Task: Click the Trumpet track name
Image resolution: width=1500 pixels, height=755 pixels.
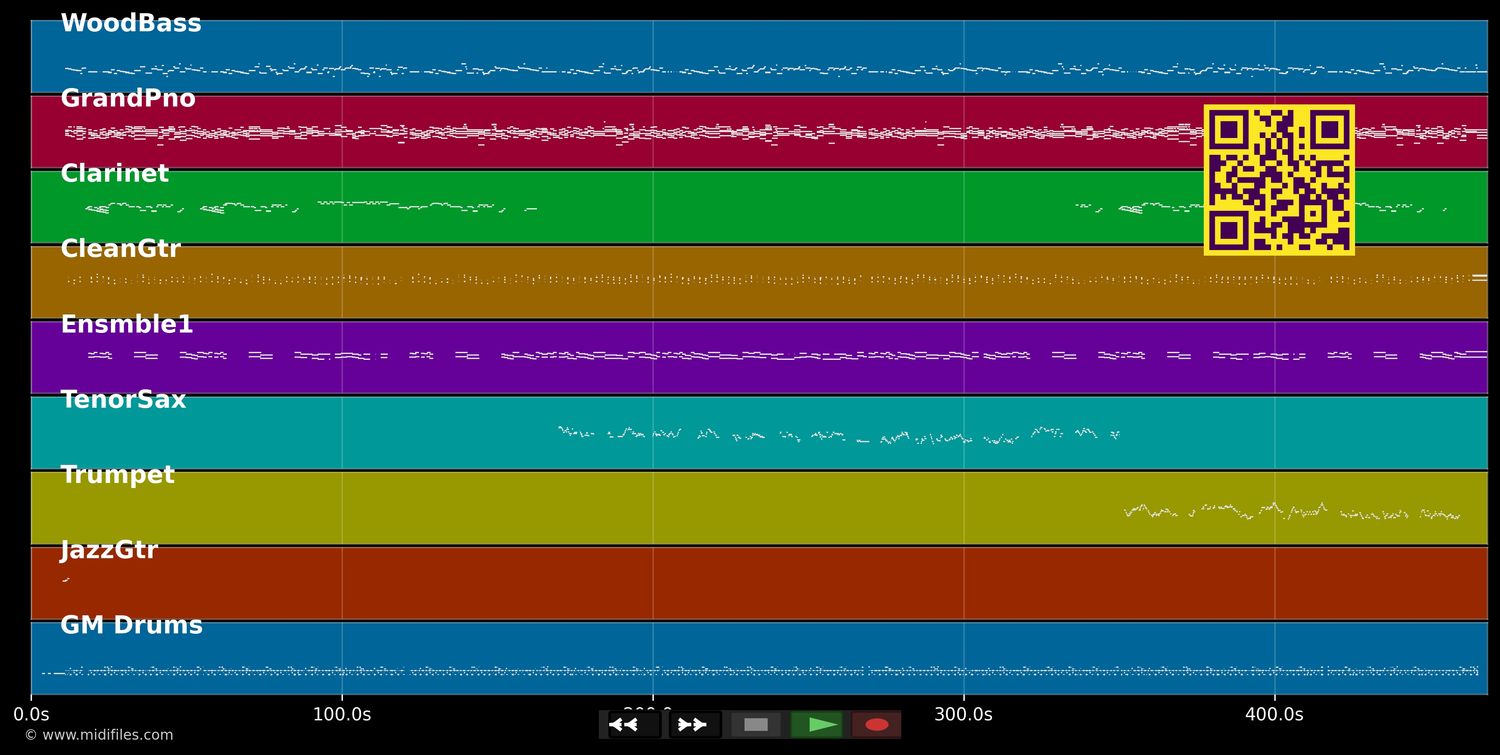Action: point(117,474)
